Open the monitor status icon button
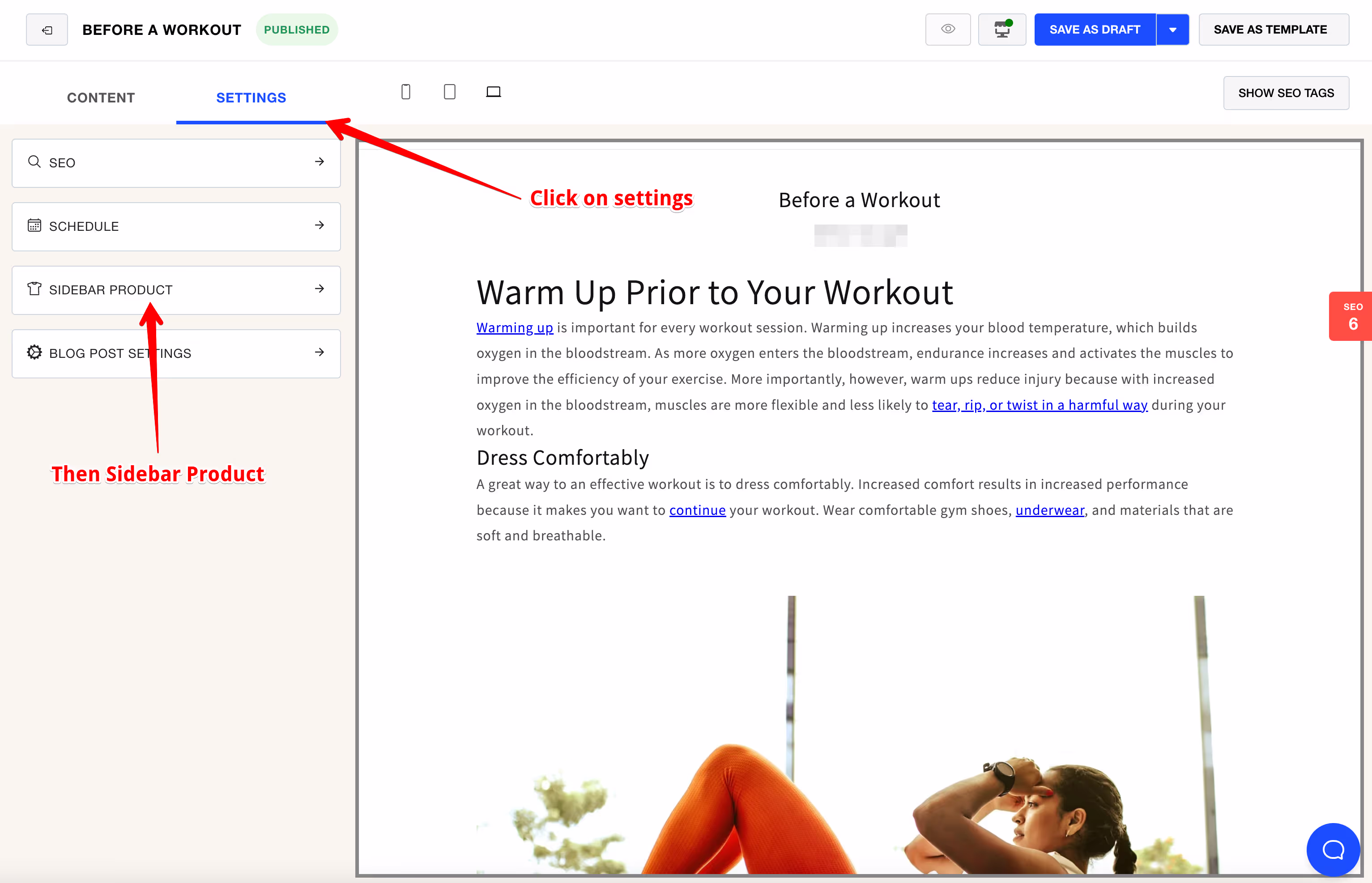The height and width of the screenshot is (883, 1372). click(1001, 29)
